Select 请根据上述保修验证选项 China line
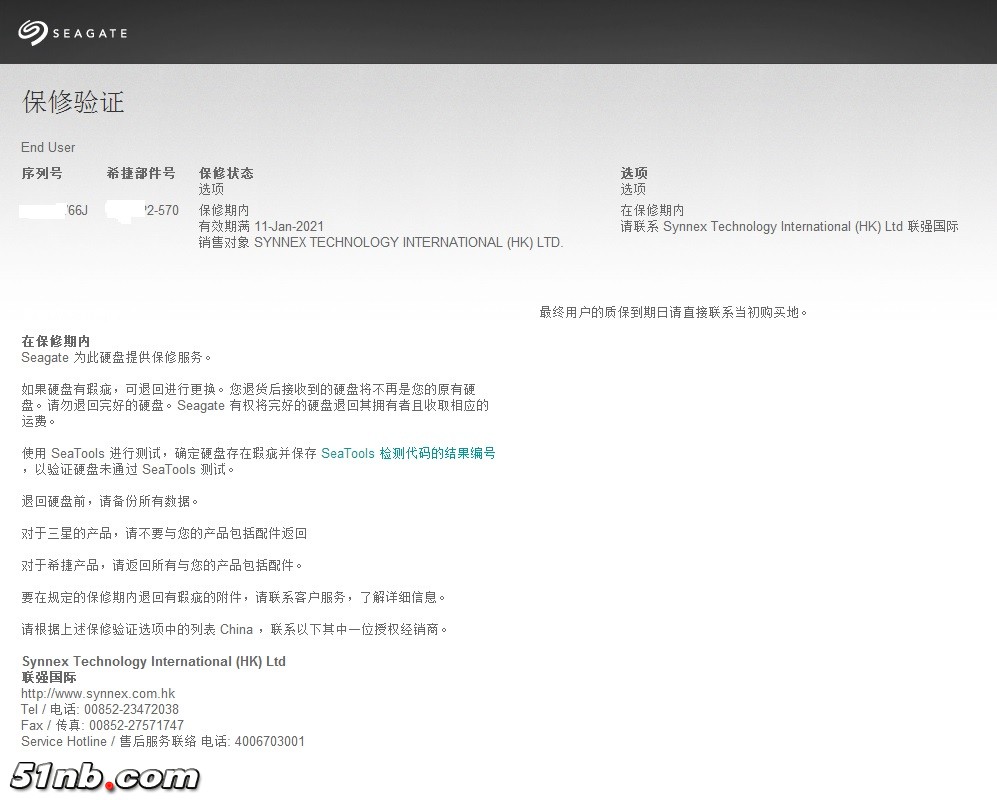The height and width of the screenshot is (800, 997). tap(235, 629)
